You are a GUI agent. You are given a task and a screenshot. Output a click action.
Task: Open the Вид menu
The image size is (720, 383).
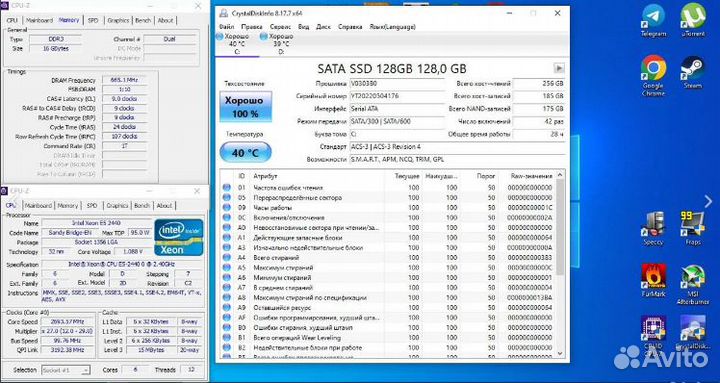[304, 27]
